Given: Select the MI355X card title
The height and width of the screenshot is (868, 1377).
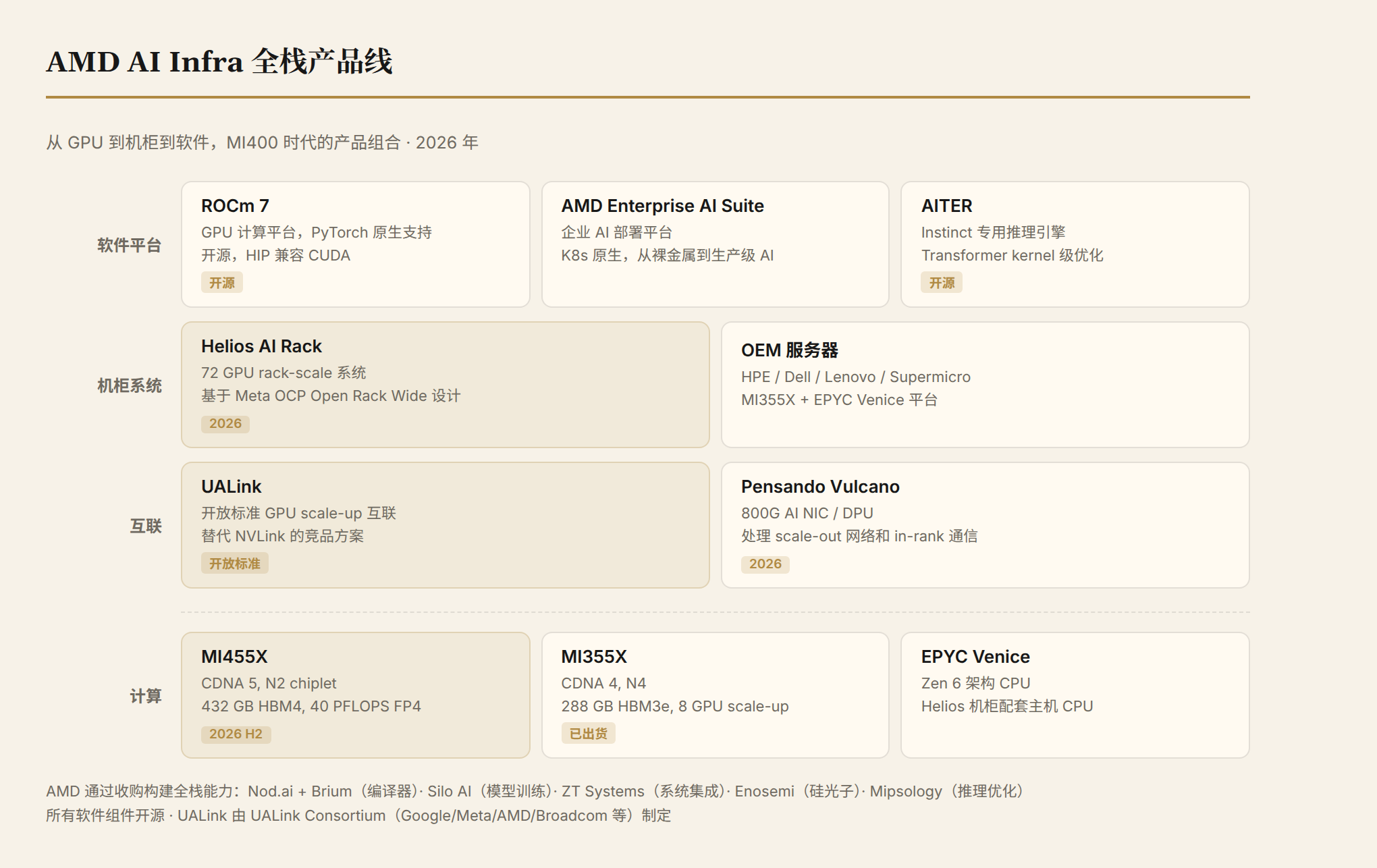Looking at the screenshot, I should click(x=594, y=657).
